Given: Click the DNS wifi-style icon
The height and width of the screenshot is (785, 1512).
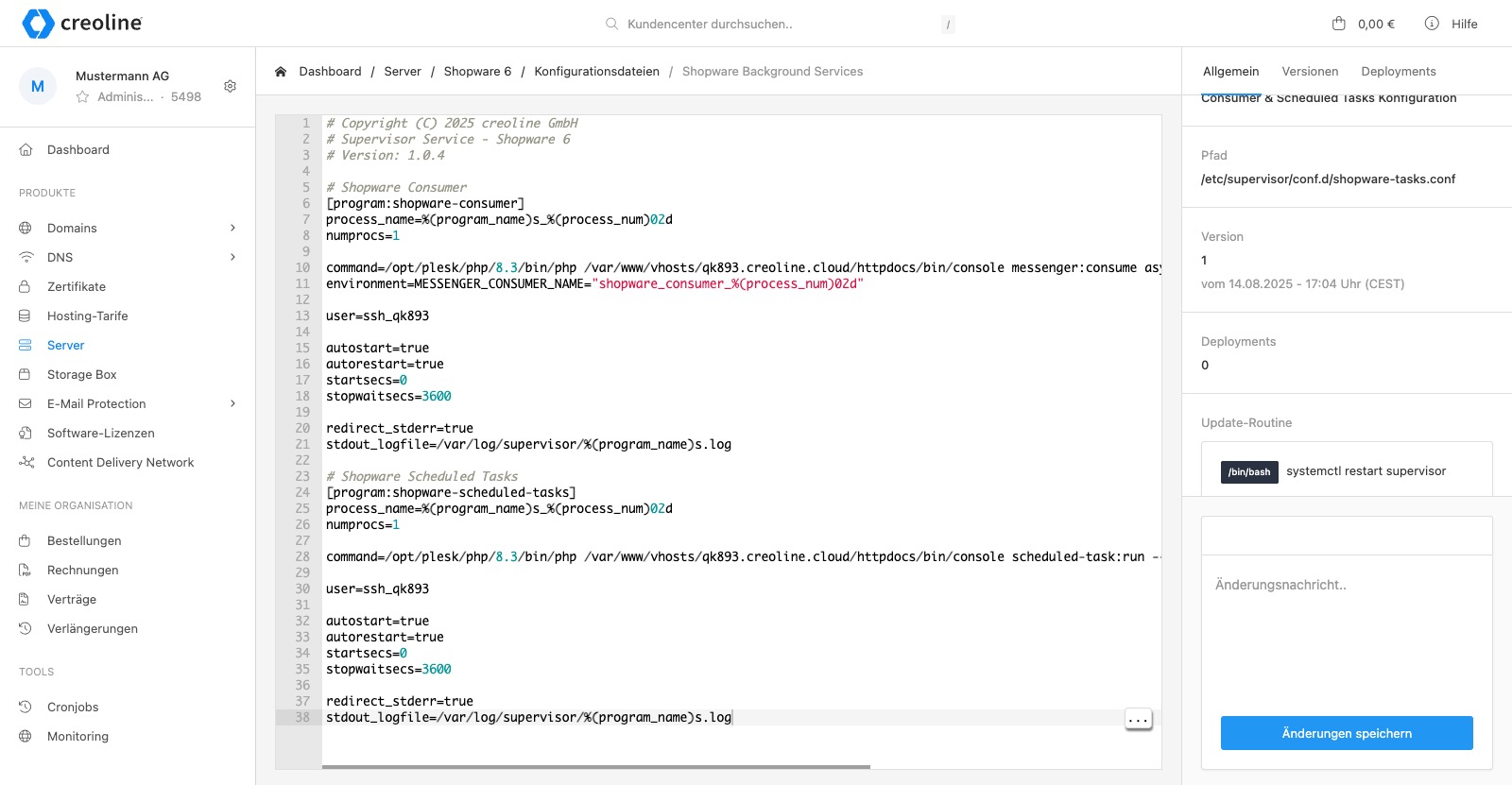Looking at the screenshot, I should (x=26, y=257).
